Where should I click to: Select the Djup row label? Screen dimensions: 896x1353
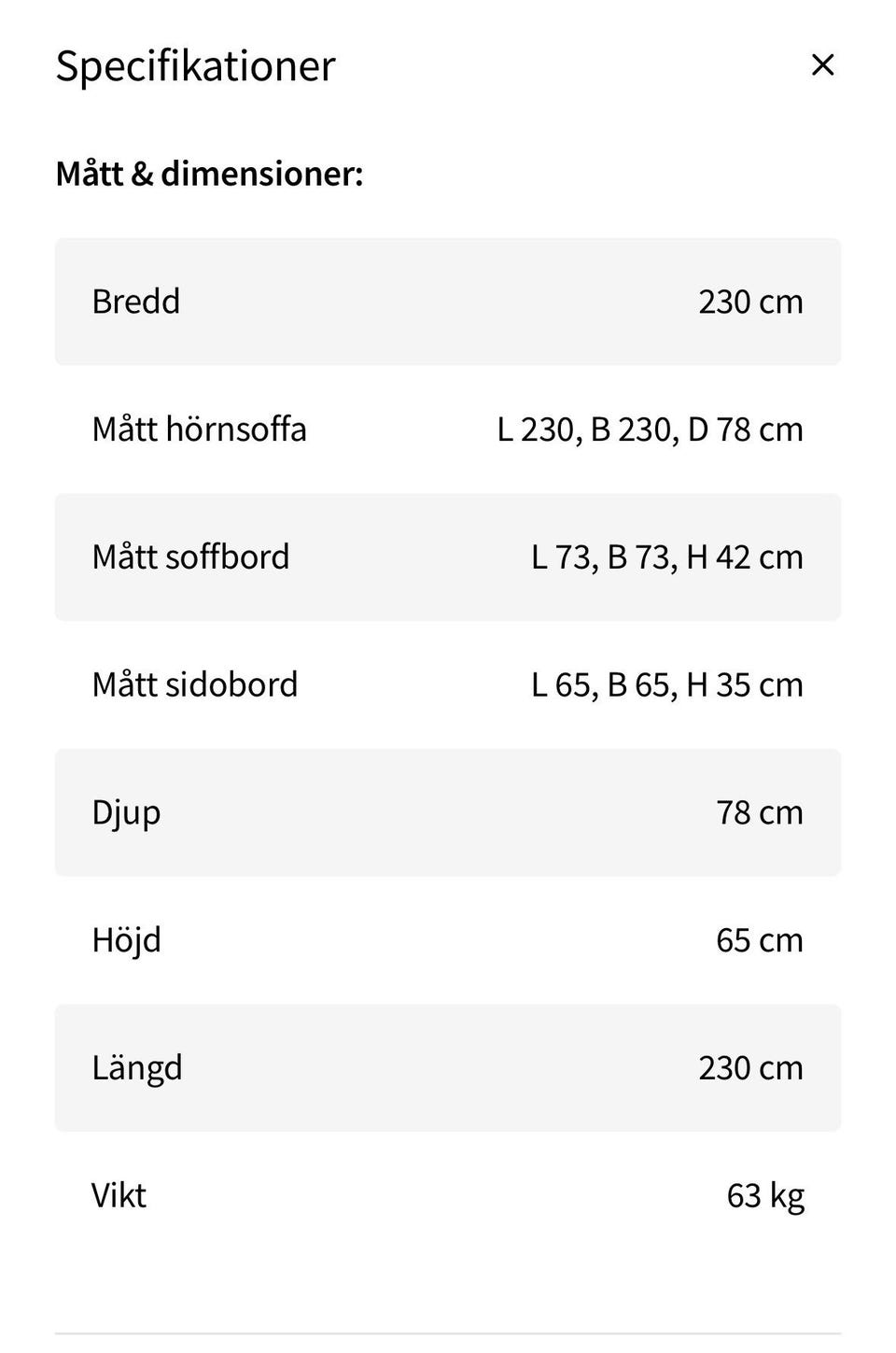pos(126,812)
